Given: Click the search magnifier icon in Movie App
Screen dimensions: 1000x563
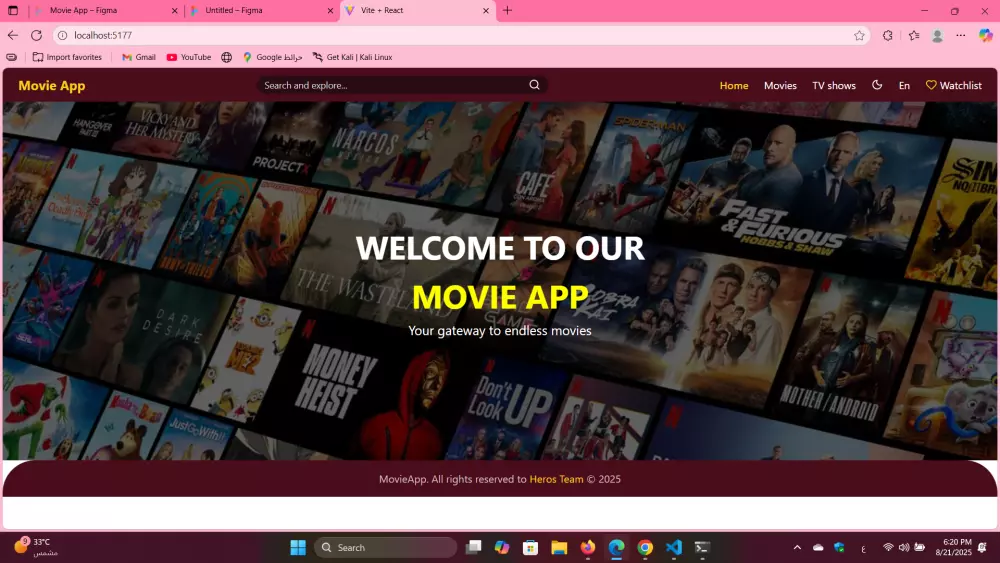Looking at the screenshot, I should (534, 85).
